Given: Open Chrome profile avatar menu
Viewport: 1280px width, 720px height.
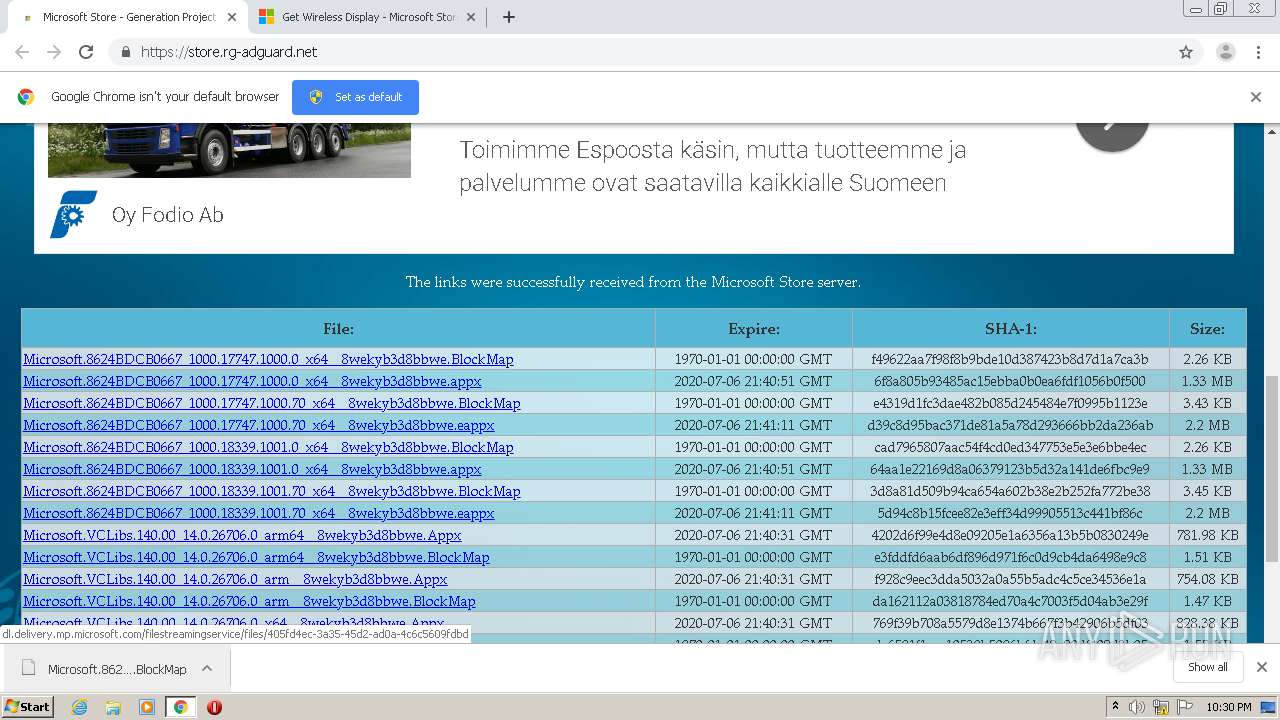Looking at the screenshot, I should [1225, 52].
